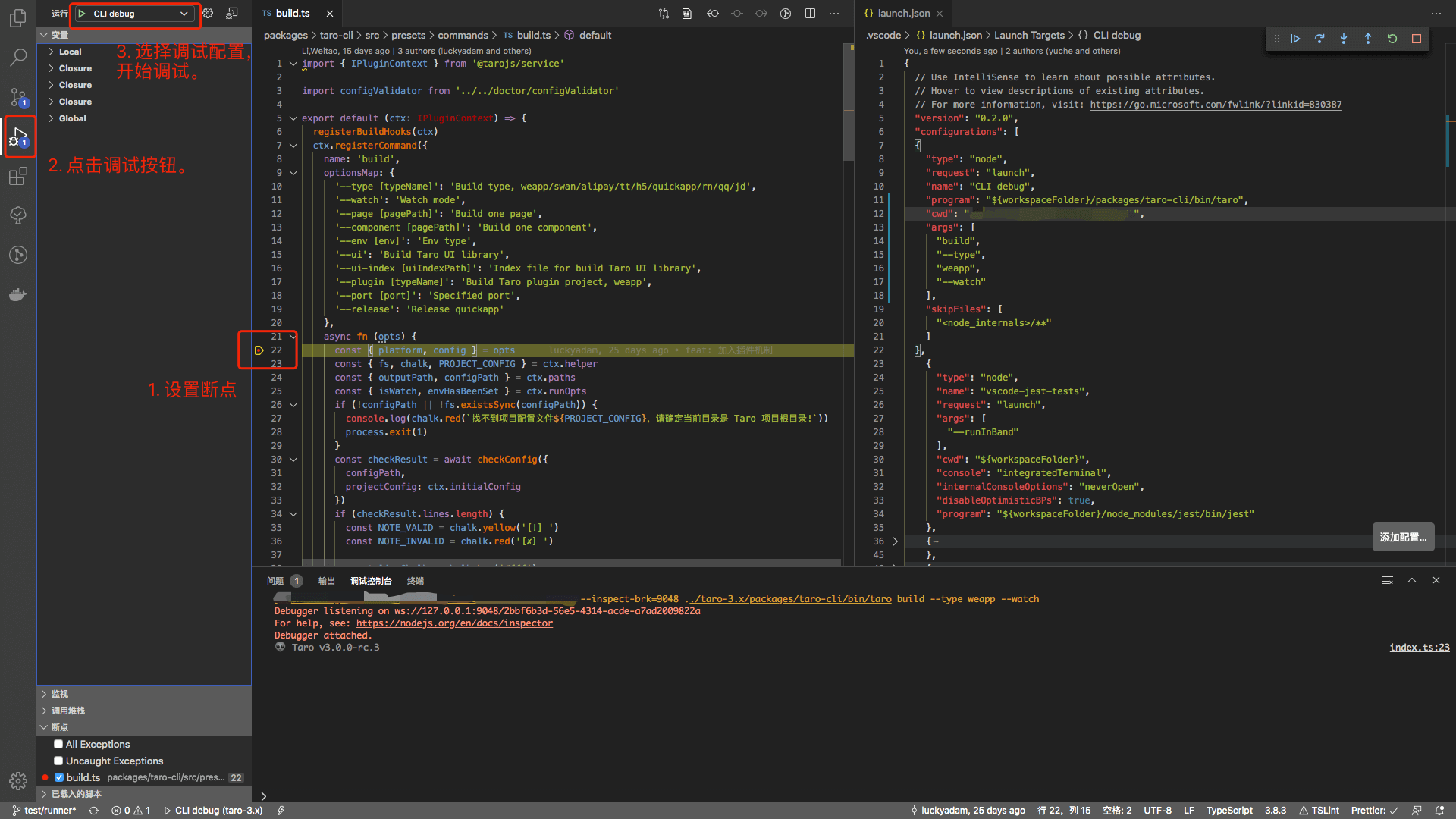
Task: Clear the debug console output
Action: click(x=1388, y=580)
